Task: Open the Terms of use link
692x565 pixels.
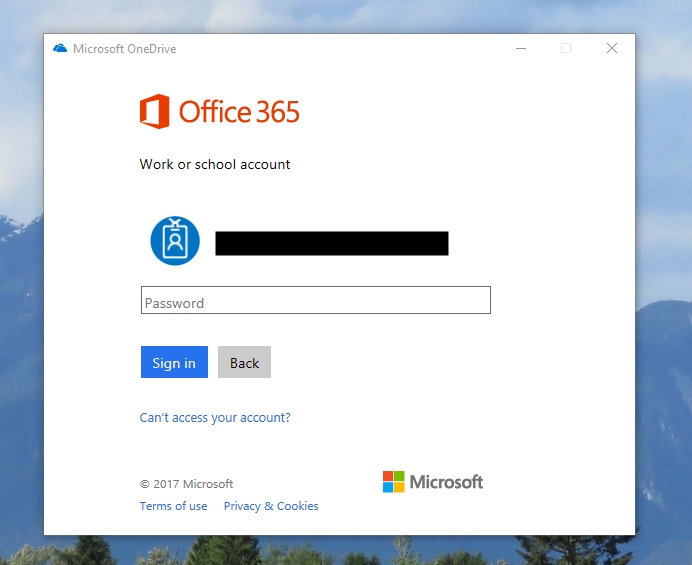Action: point(173,506)
